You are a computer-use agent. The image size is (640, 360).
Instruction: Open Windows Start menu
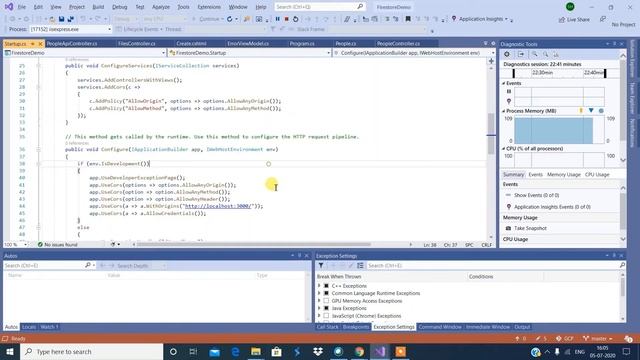point(10,351)
